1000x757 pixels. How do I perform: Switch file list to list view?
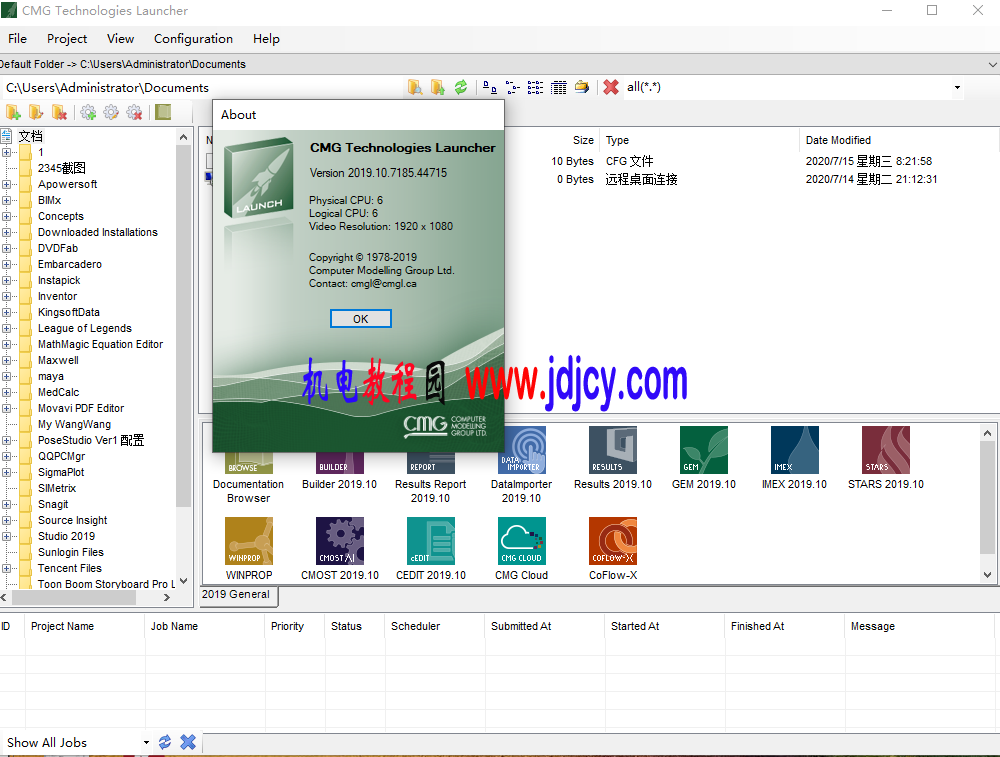pyautogui.click(x=536, y=87)
